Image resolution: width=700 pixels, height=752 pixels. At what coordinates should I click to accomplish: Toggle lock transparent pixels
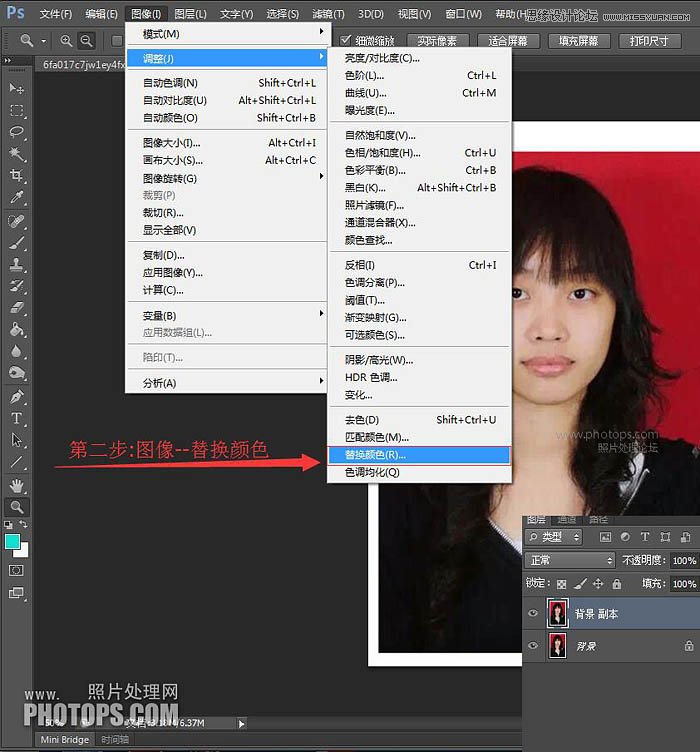[x=561, y=584]
